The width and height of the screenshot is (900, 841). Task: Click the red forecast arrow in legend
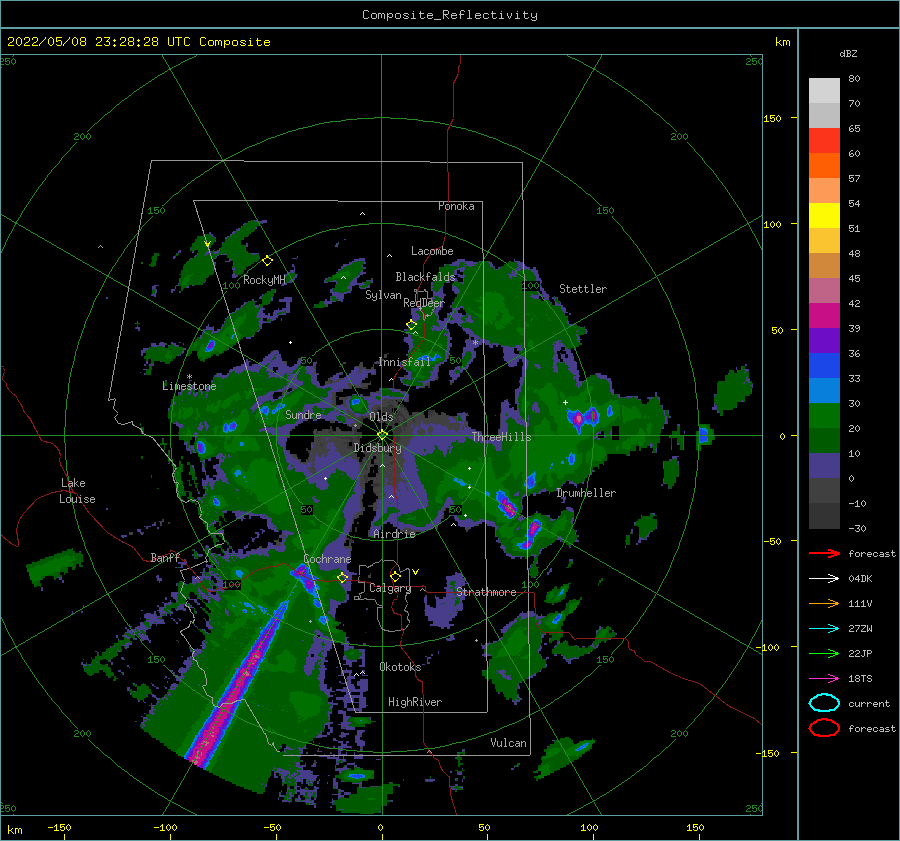[824, 553]
